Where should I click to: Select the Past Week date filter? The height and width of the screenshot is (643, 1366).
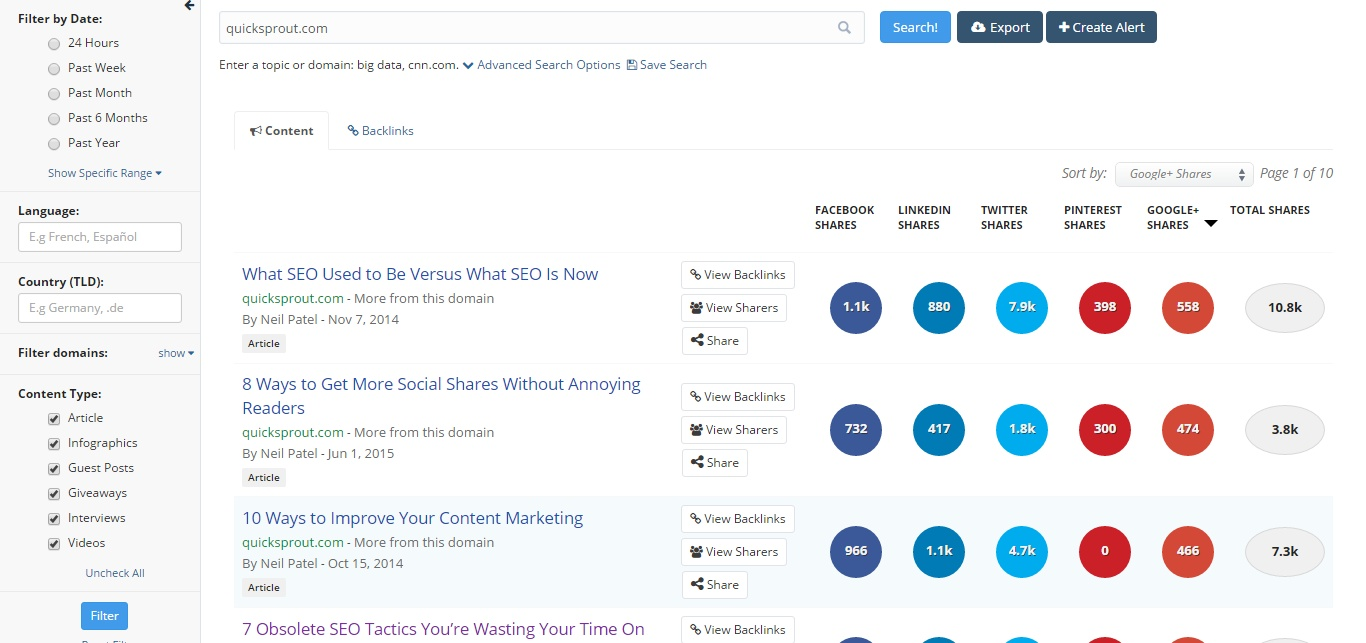[54, 68]
